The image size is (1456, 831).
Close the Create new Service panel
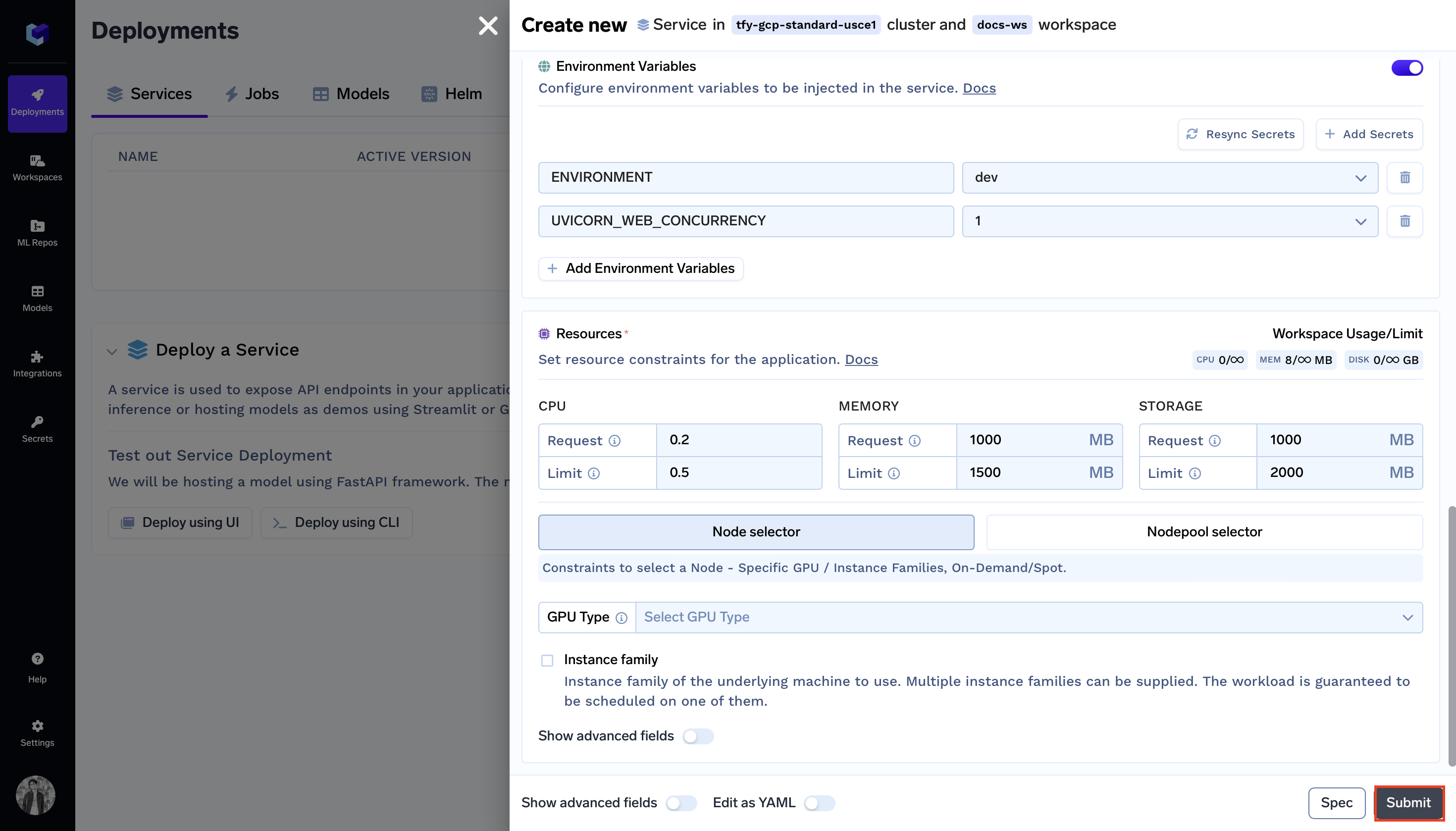tap(488, 26)
